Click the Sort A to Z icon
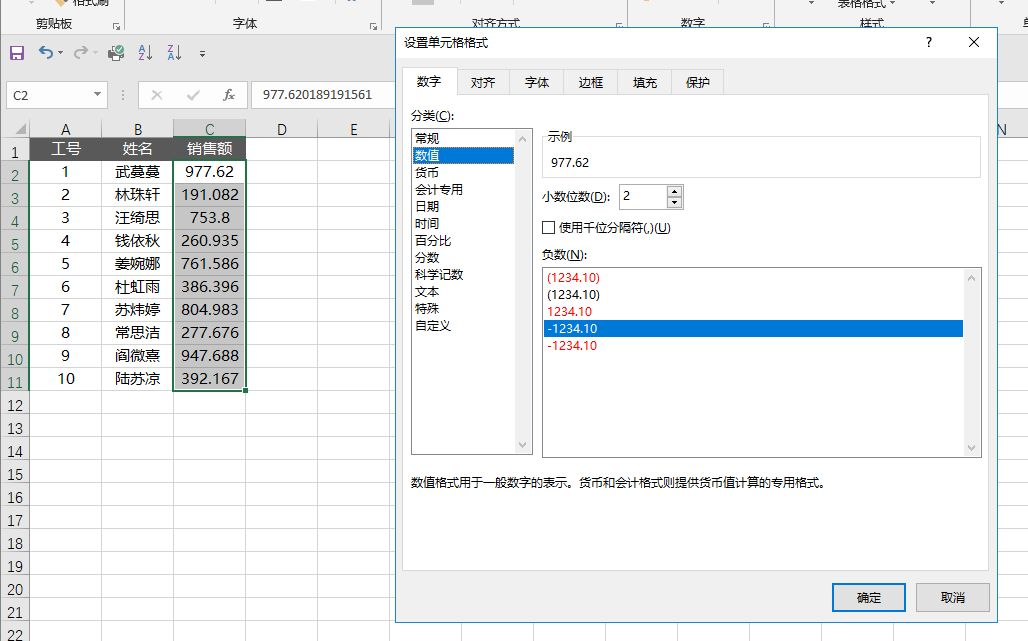 pos(145,53)
